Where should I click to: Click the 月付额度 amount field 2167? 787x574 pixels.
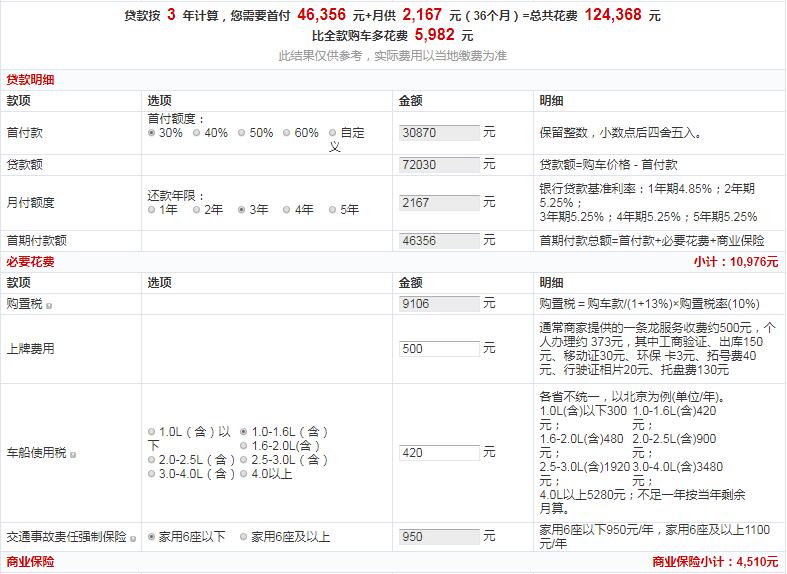coord(439,203)
